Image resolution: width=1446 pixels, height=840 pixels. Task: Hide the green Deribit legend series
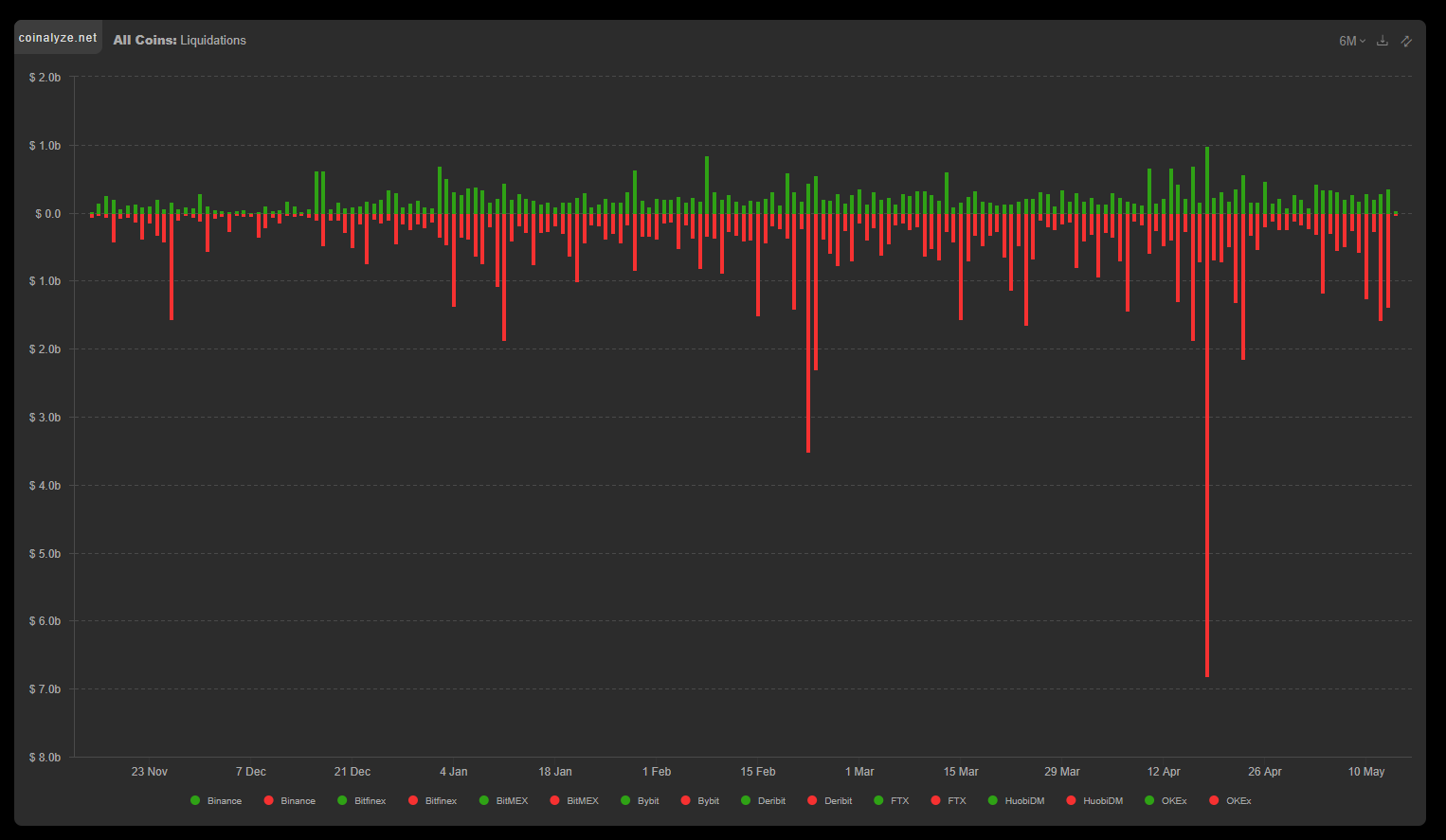click(764, 801)
